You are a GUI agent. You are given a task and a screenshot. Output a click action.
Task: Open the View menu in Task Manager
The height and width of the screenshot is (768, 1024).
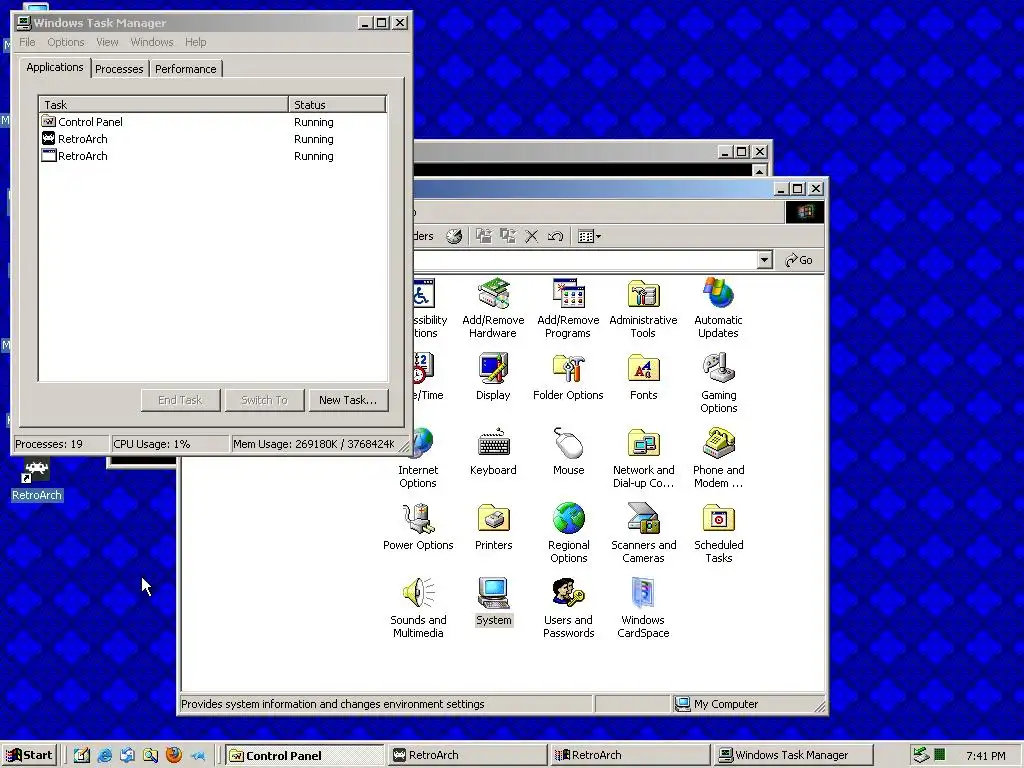coord(107,42)
